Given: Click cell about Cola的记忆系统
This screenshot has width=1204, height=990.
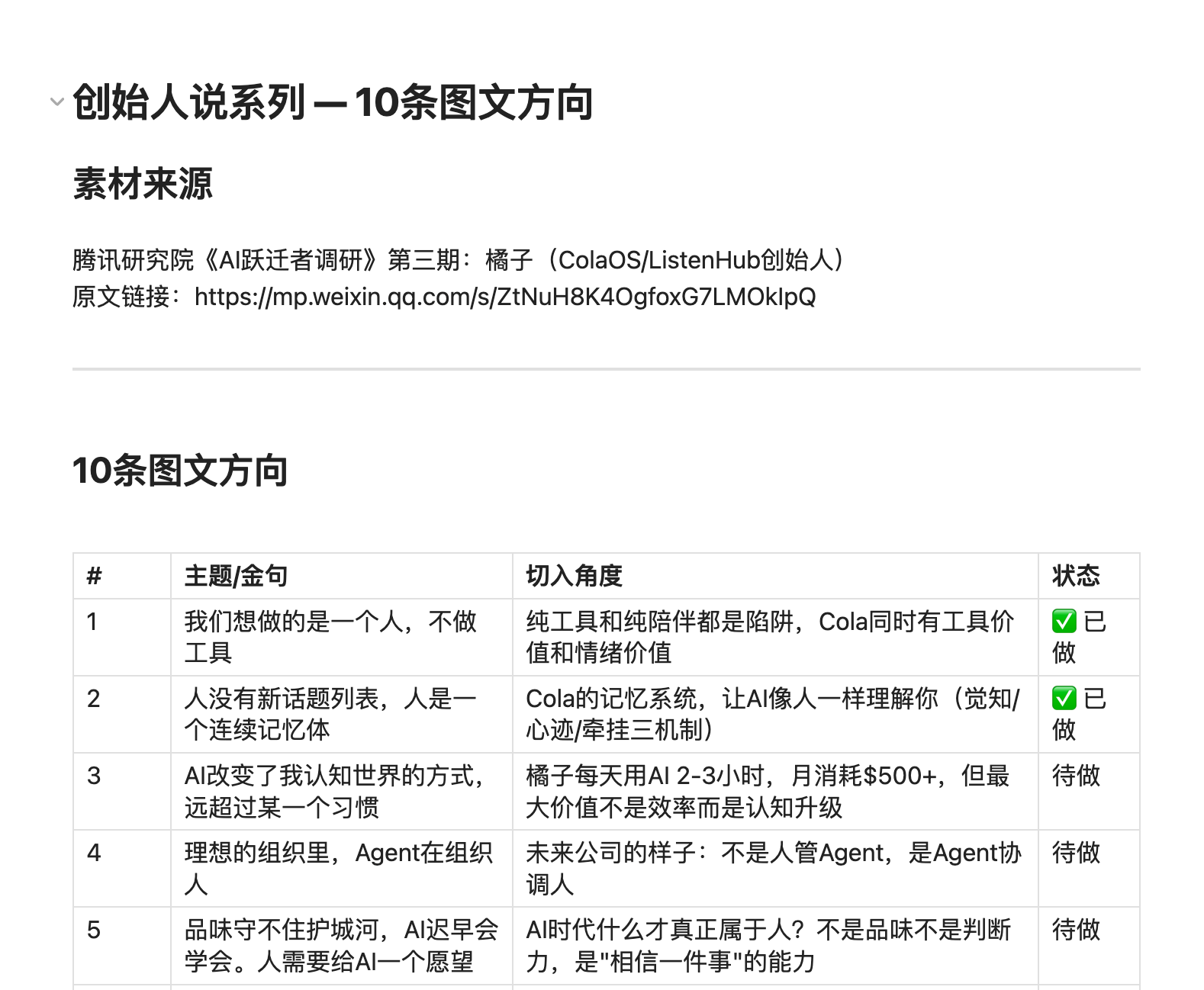Looking at the screenshot, I should [775, 714].
